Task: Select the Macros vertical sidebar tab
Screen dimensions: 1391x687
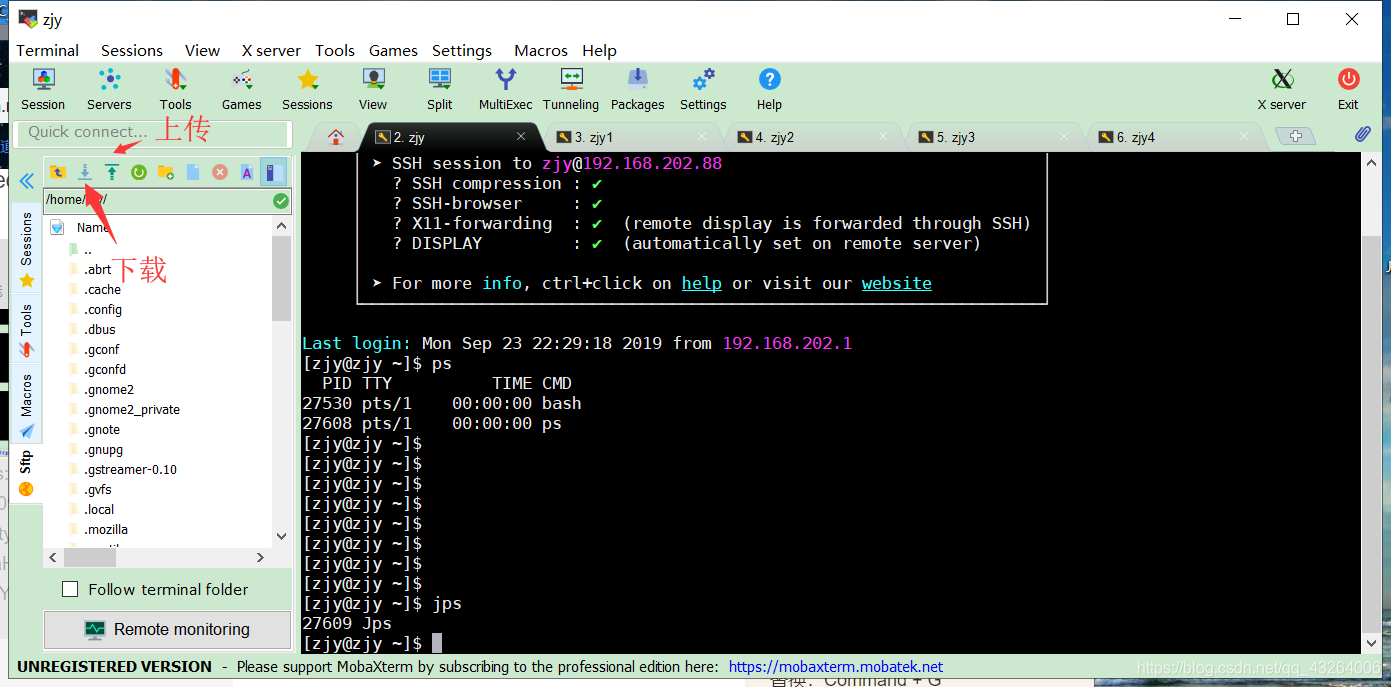Action: tap(26, 405)
